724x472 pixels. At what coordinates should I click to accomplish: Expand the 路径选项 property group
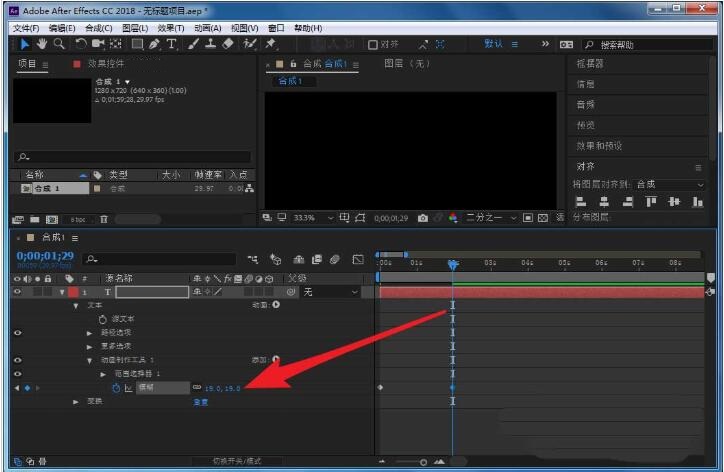90,333
